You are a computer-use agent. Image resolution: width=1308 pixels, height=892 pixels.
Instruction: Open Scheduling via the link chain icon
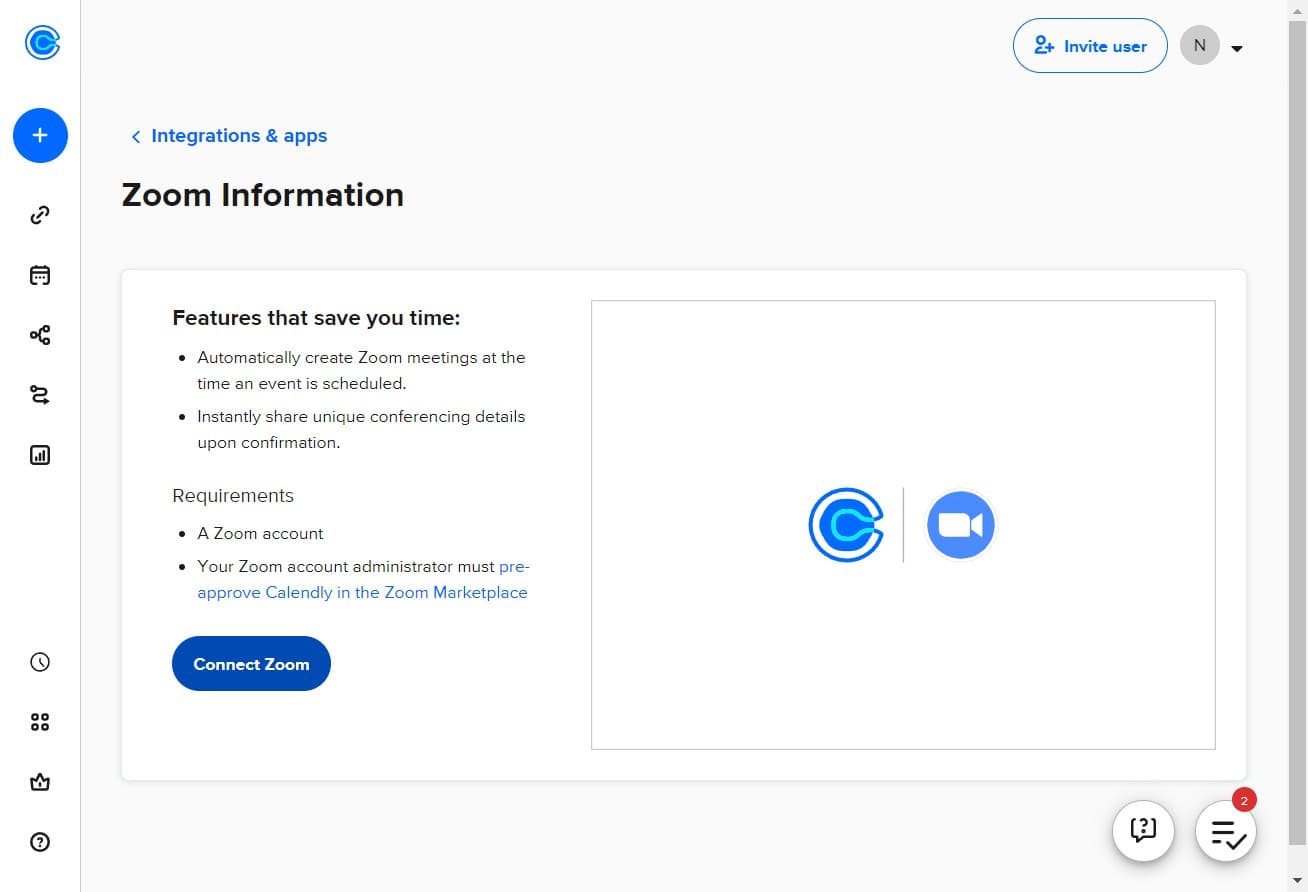[x=40, y=215]
